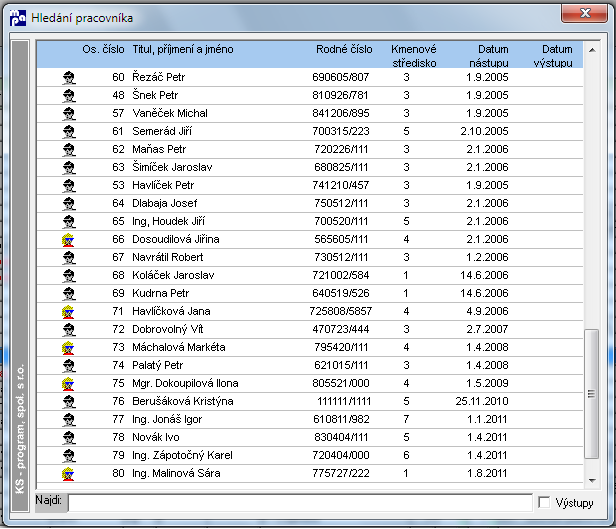Click the scrollbar down arrow
This screenshot has width=616, height=529.
592,481
